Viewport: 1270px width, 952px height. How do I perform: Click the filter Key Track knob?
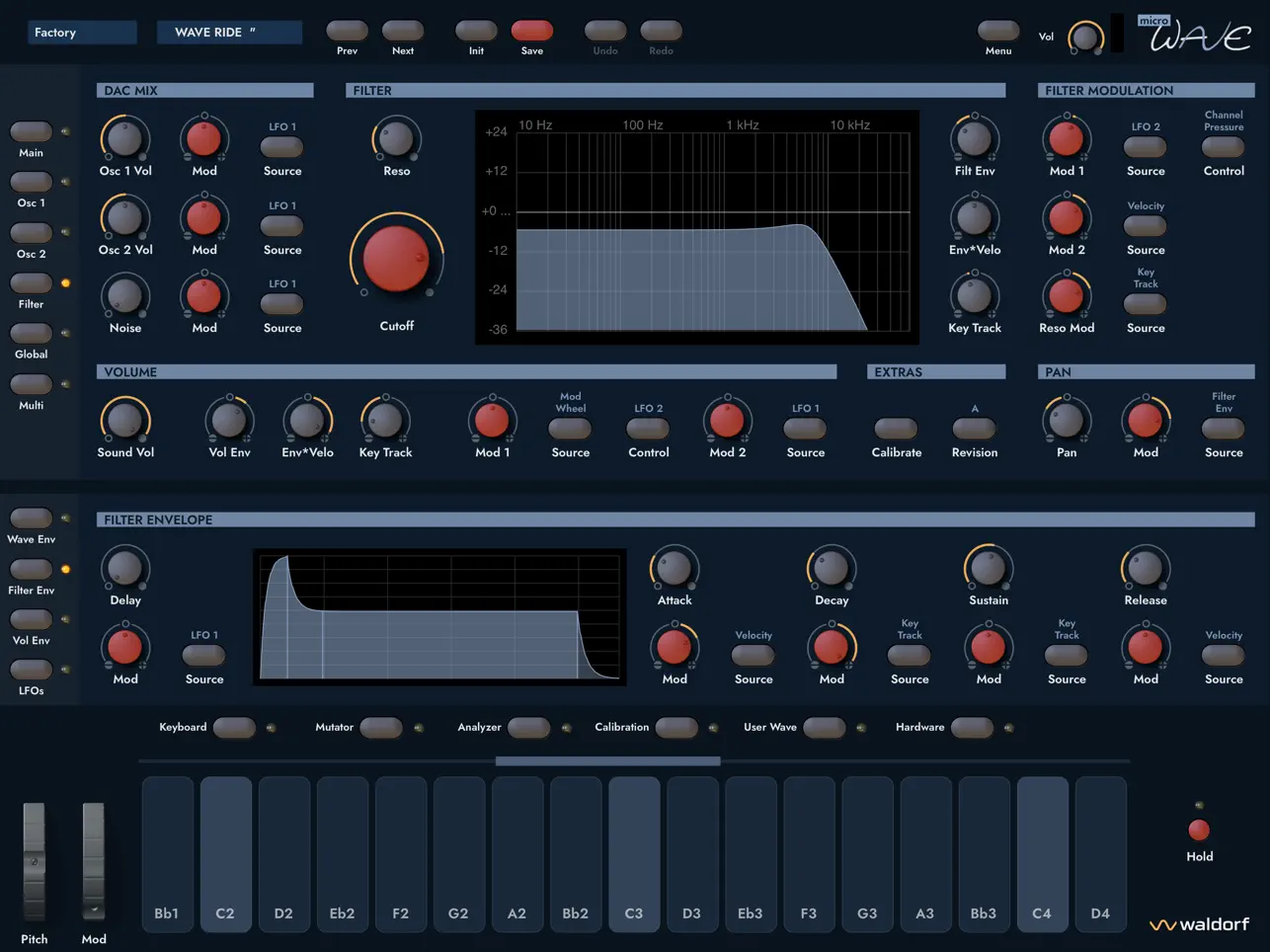975,295
